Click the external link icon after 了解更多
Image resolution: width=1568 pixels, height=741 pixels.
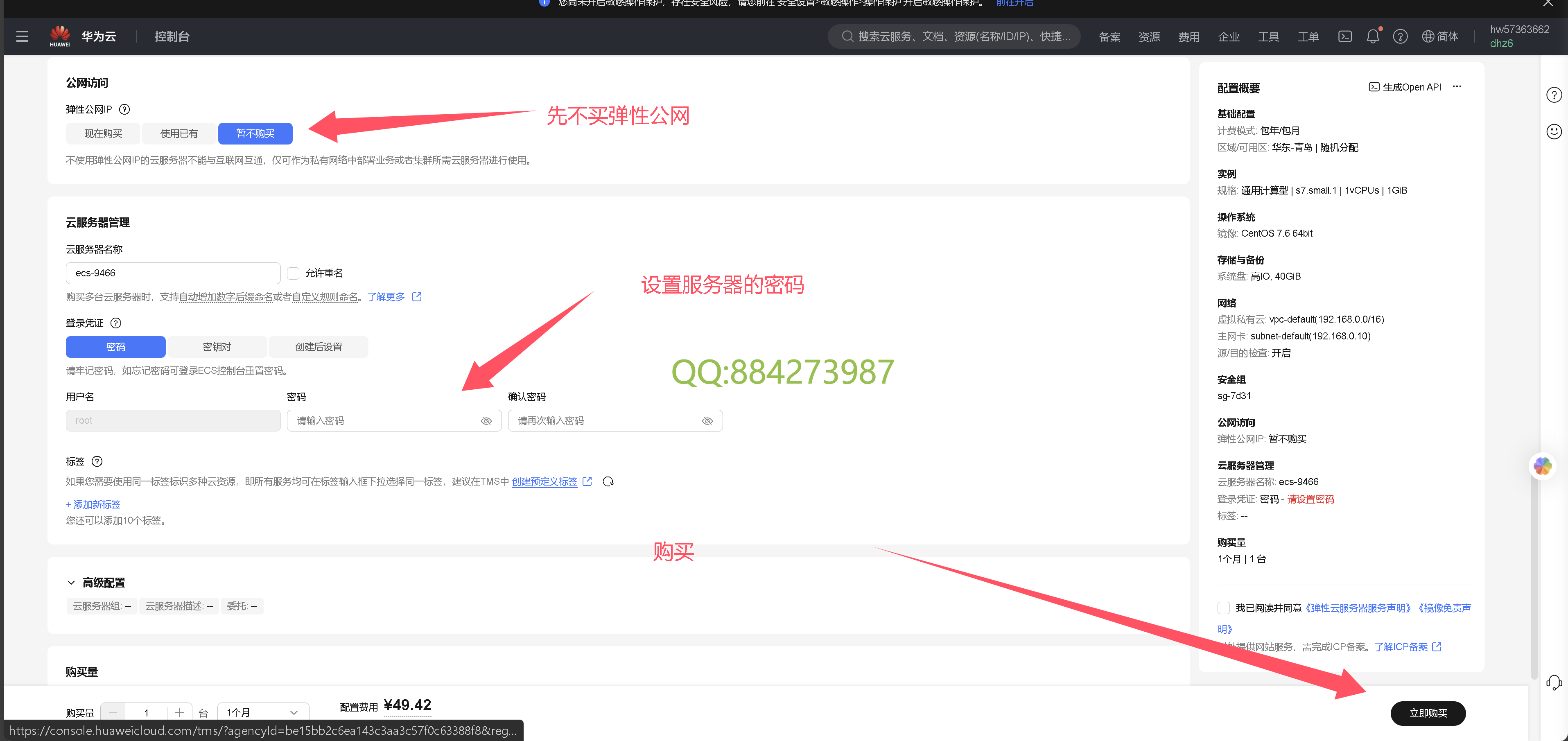pos(417,296)
